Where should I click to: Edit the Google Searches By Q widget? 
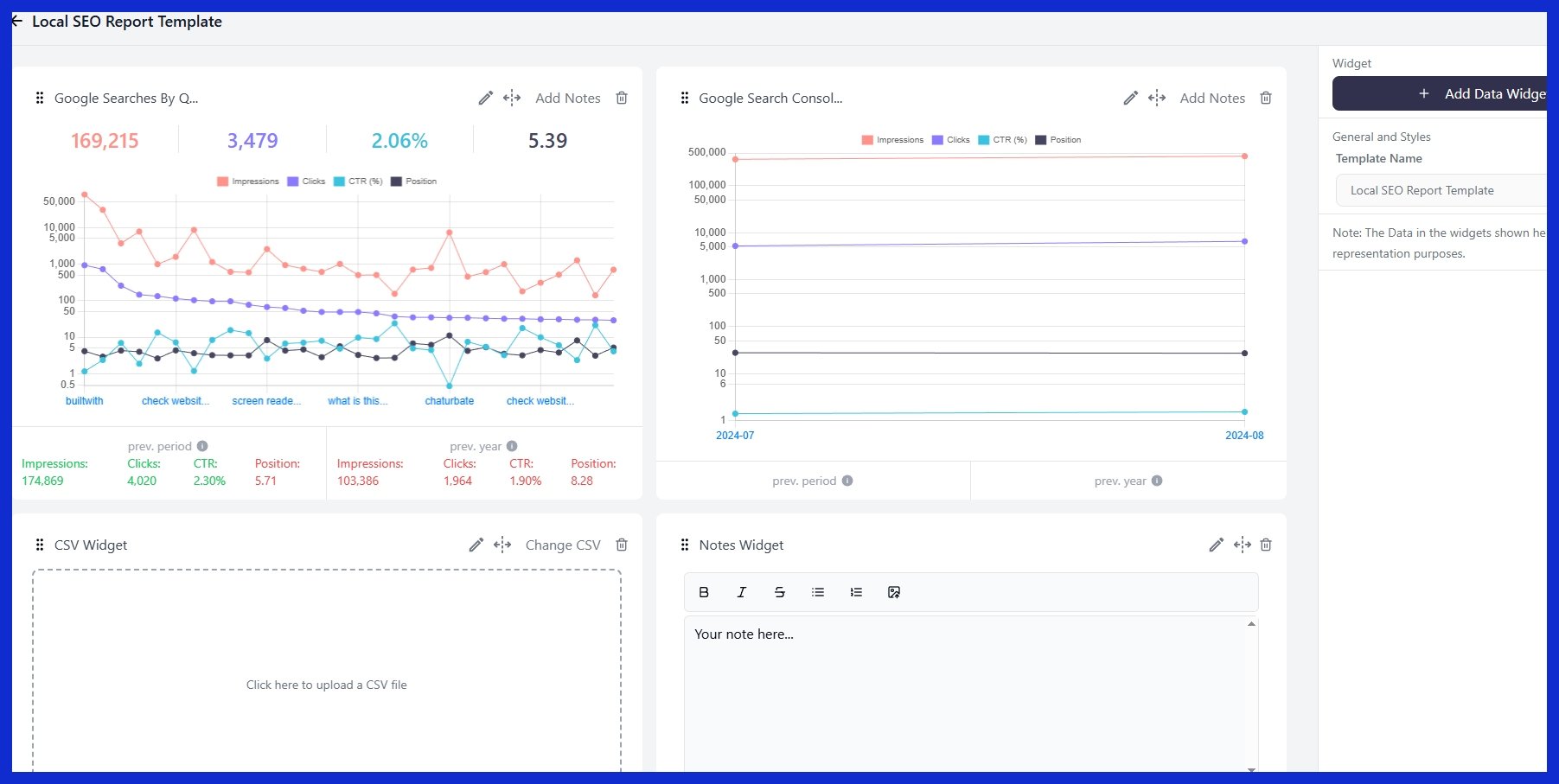485,98
